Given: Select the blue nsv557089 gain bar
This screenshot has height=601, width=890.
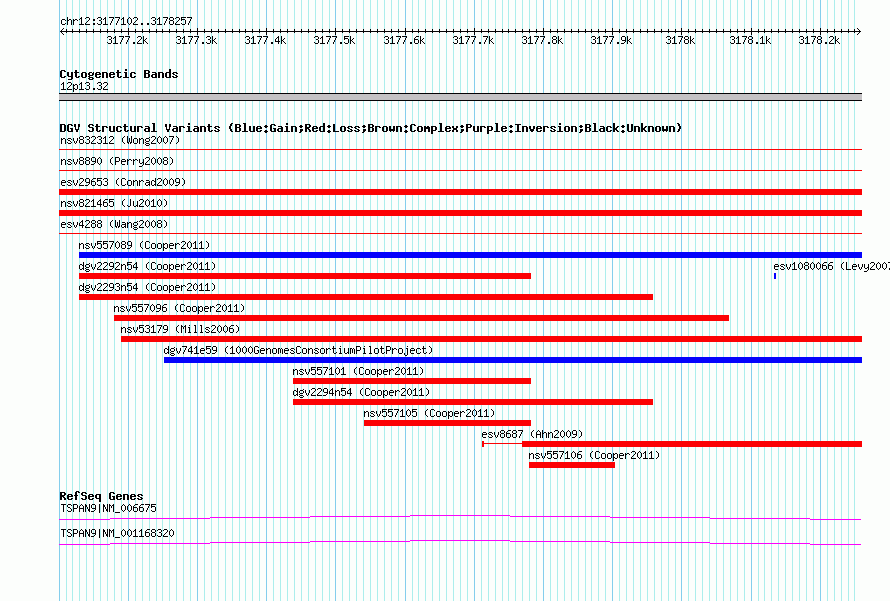Looking at the screenshot, I should pos(471,255).
